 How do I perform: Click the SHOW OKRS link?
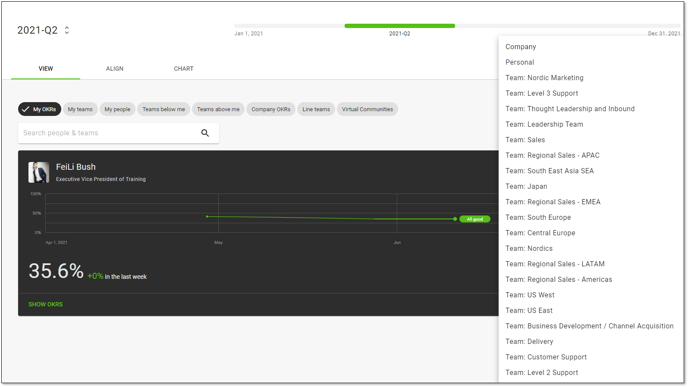click(46, 305)
